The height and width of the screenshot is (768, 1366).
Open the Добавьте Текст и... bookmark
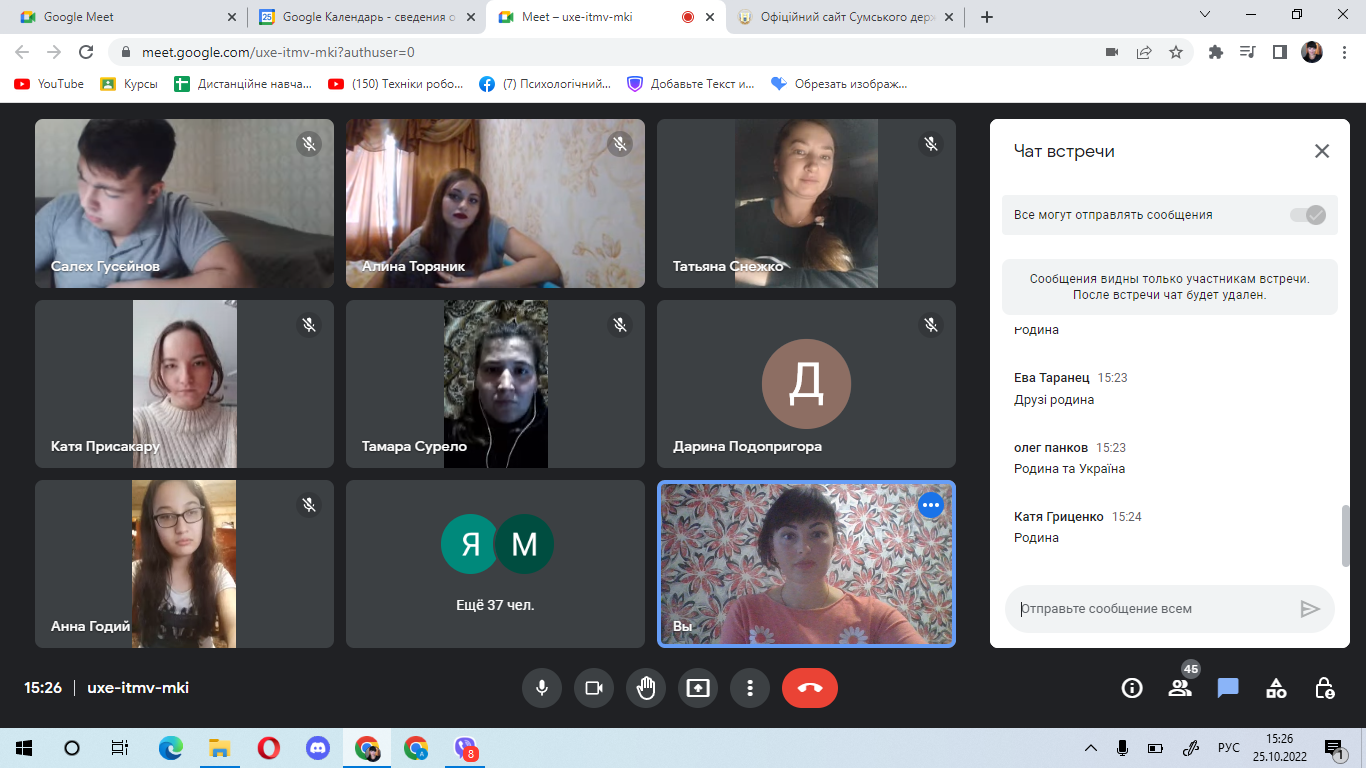[691, 84]
